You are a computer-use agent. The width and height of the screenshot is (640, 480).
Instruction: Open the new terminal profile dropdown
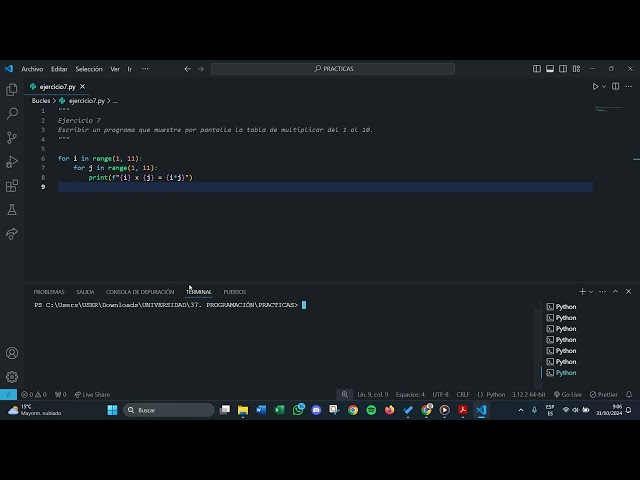591,292
